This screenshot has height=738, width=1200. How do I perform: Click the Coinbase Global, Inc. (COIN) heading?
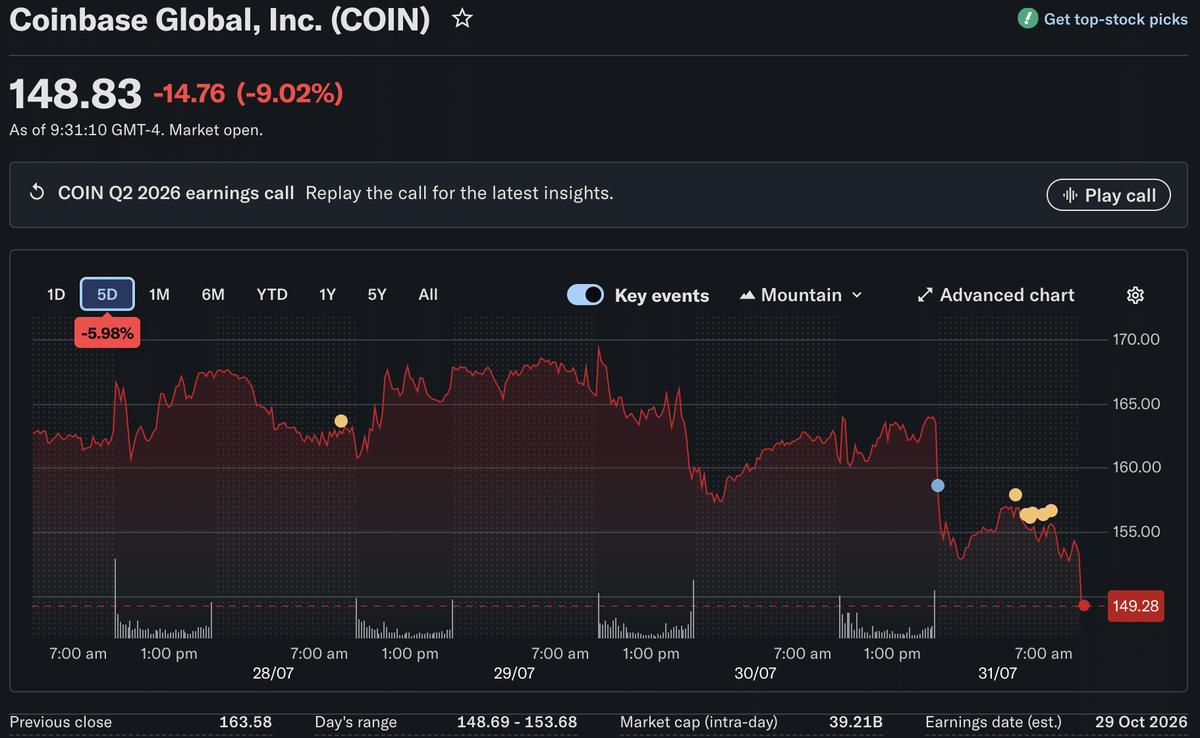tap(220, 20)
